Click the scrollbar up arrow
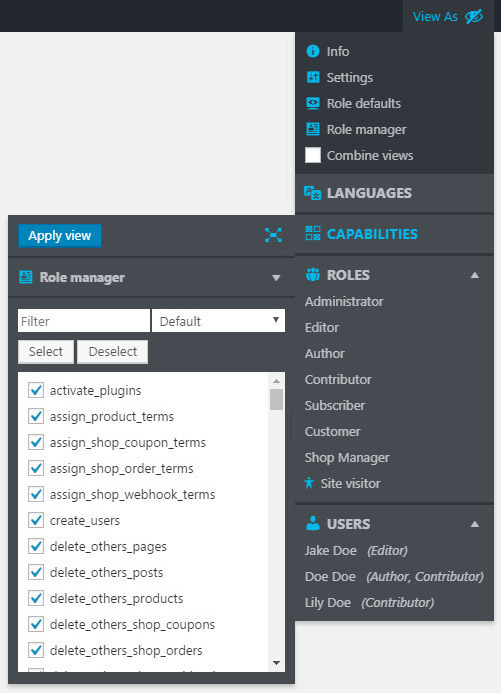Screen dimensions: 501x693 [277, 381]
